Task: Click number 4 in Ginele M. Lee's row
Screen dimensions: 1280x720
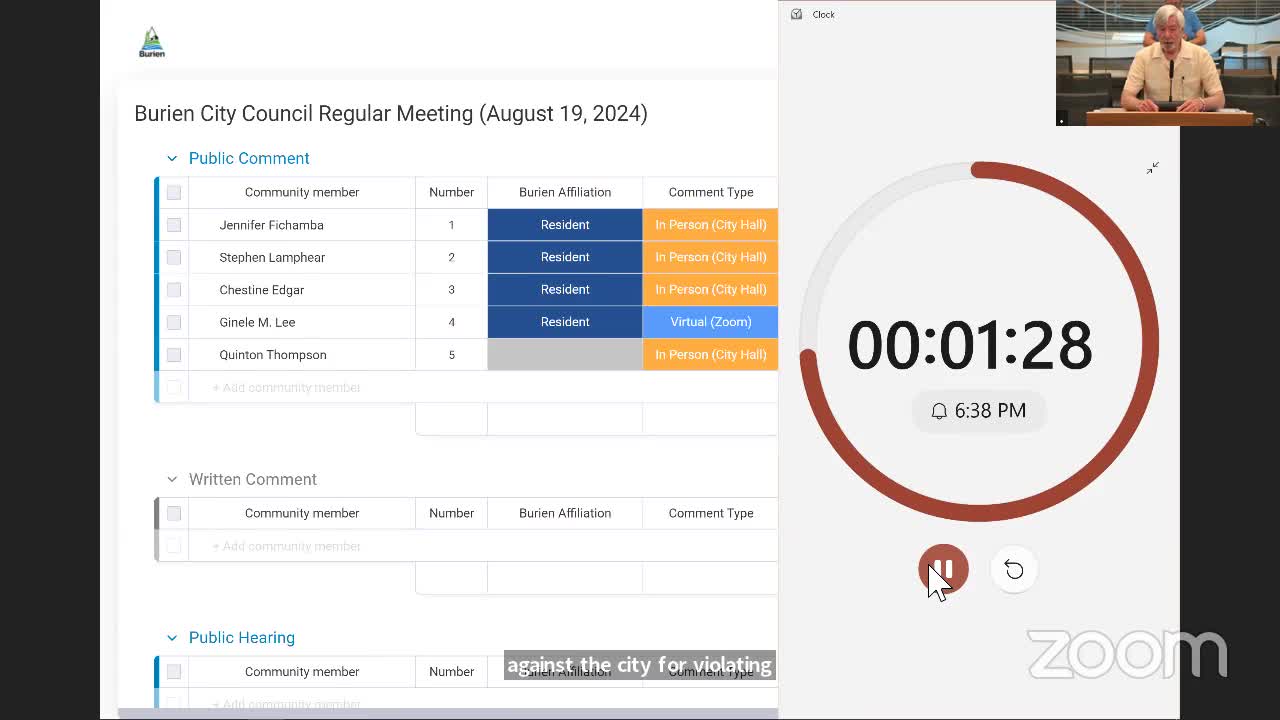Action: 451,322
